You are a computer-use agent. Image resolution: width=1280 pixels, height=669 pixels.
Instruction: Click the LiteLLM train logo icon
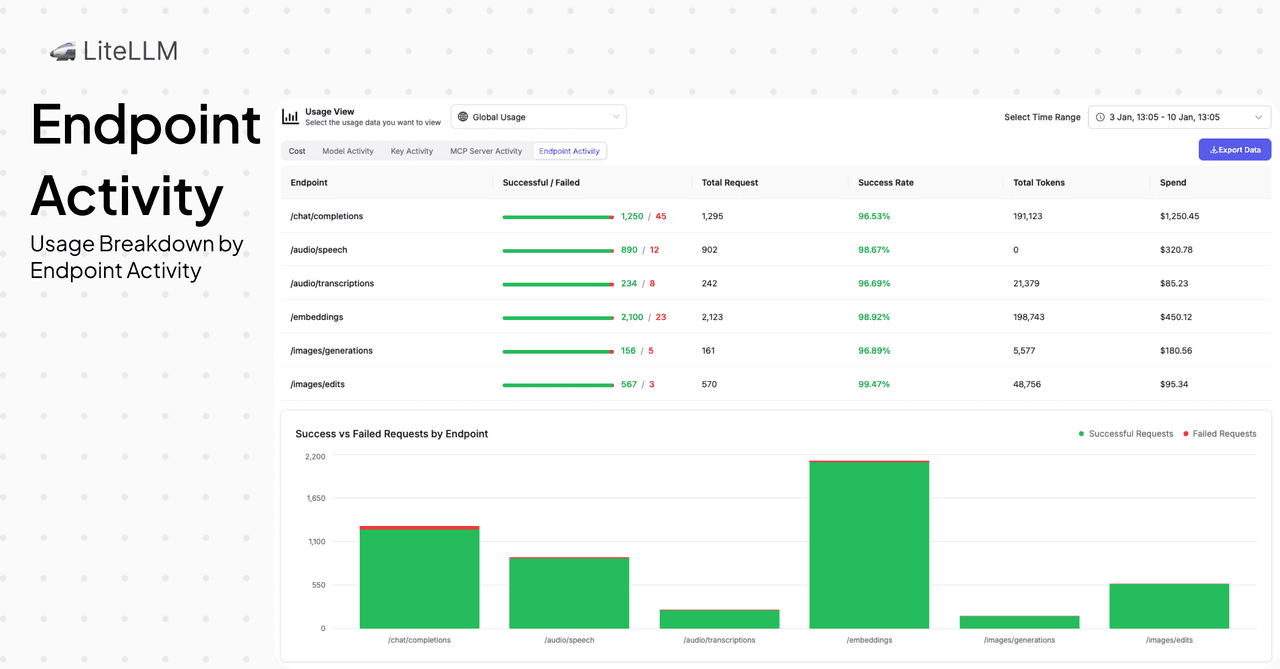tap(63, 51)
